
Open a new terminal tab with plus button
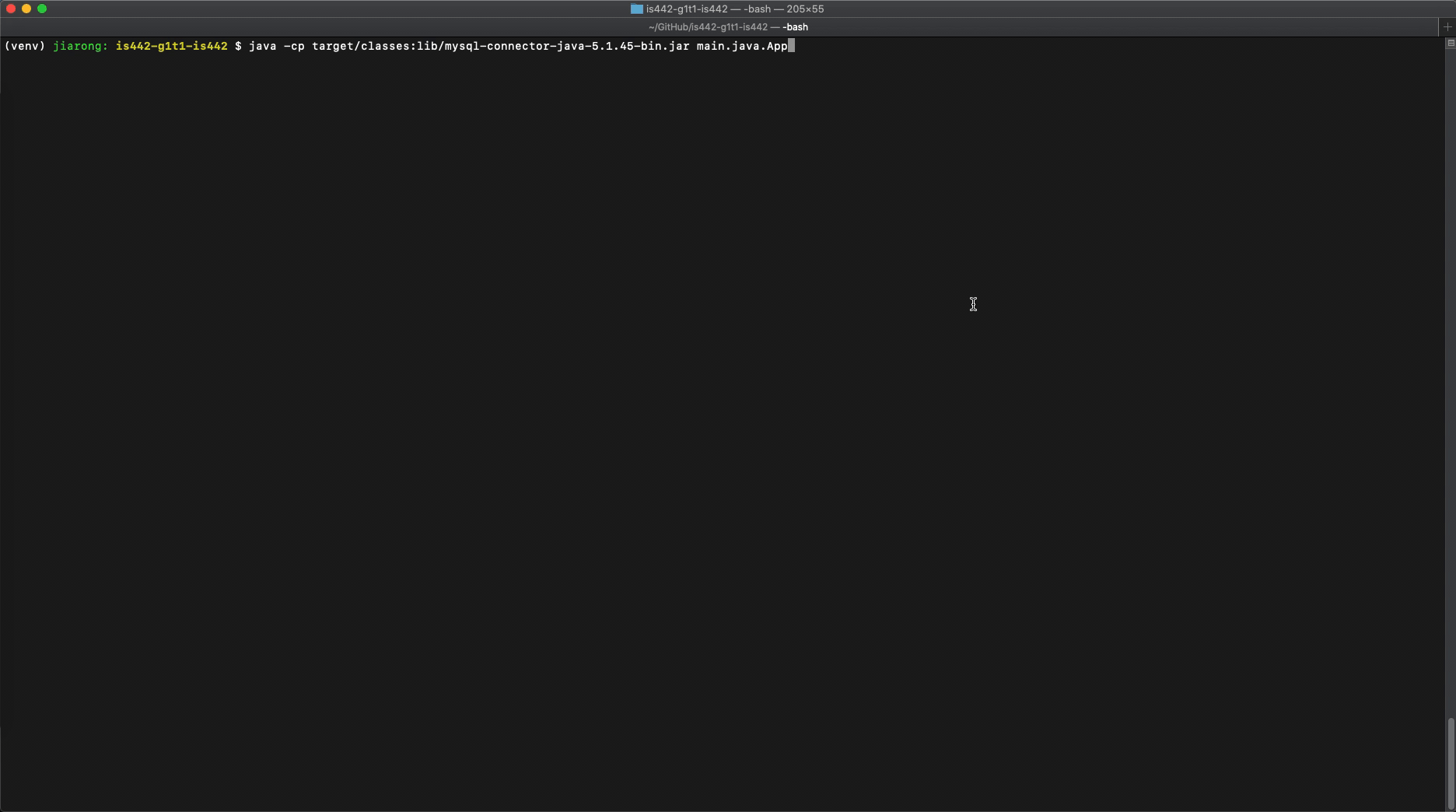[x=1447, y=26]
